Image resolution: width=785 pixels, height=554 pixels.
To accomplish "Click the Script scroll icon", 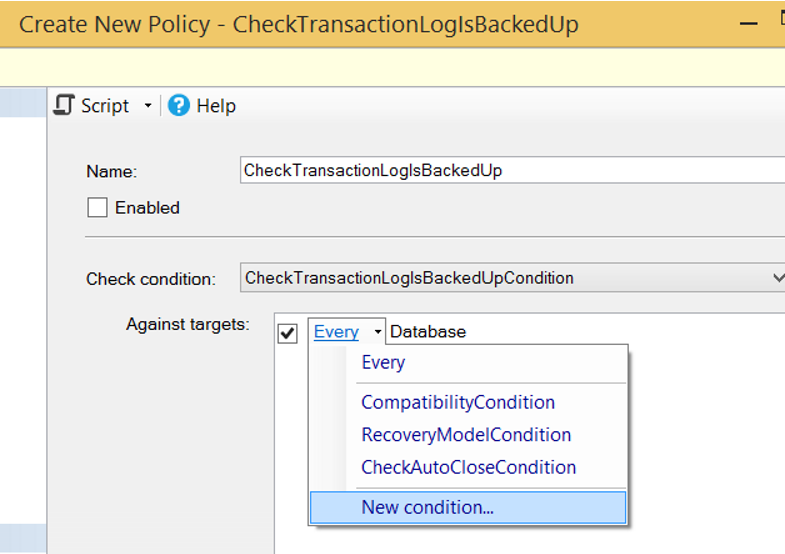I will (x=64, y=106).
